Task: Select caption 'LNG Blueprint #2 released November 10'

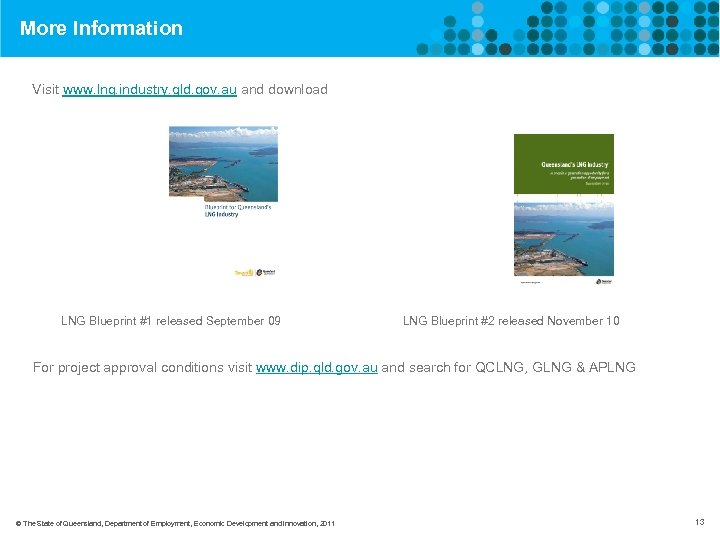Action: click(x=511, y=321)
